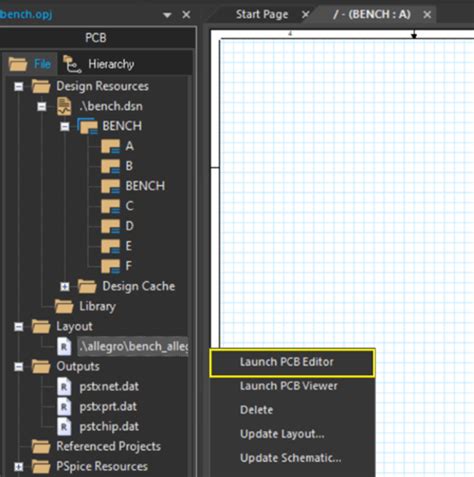Click the Referenced Projects folder icon
The height and width of the screenshot is (477, 474).
pyautogui.click(x=41, y=446)
